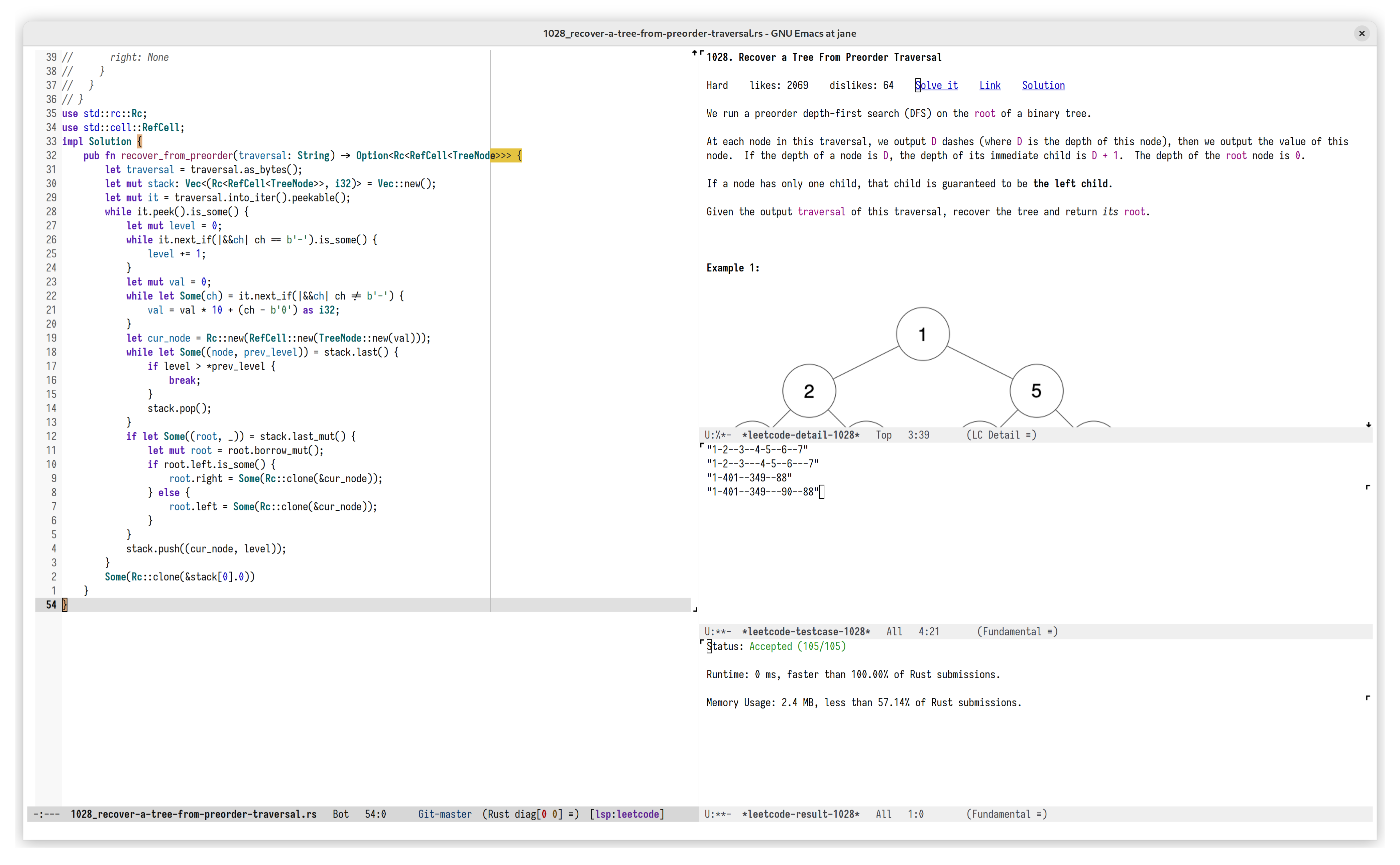Click tree node 2 in the example image
Viewport: 1400px width, 865px height.
[808, 391]
